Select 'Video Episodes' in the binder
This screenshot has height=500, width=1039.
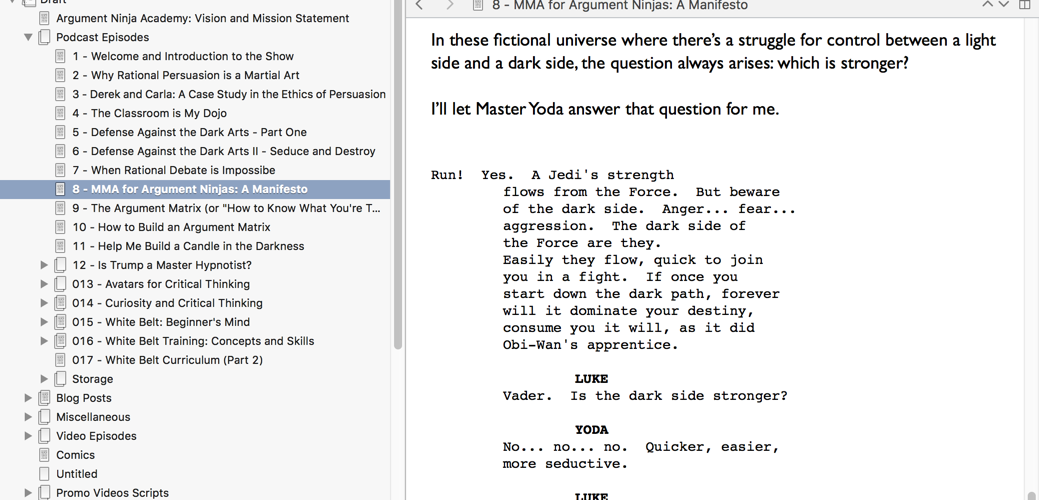point(97,436)
